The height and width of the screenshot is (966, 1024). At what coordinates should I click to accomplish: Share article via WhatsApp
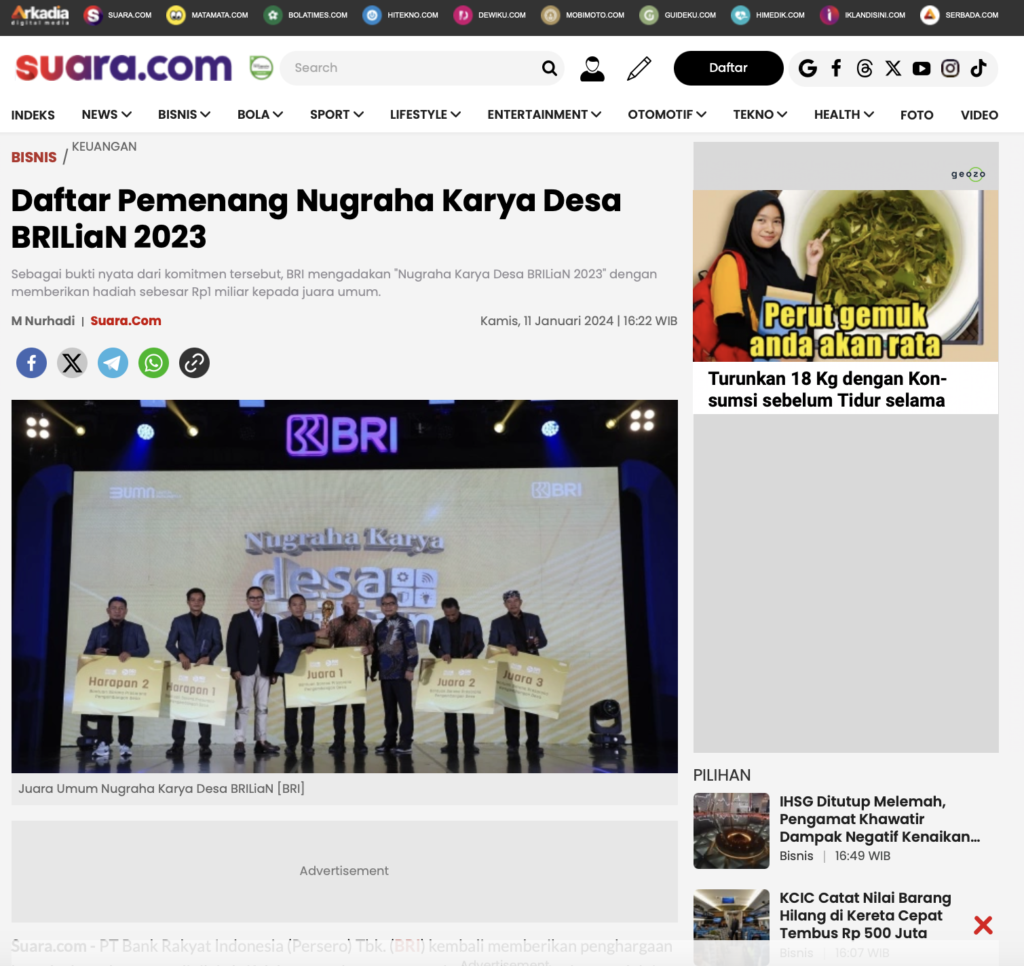[153, 362]
